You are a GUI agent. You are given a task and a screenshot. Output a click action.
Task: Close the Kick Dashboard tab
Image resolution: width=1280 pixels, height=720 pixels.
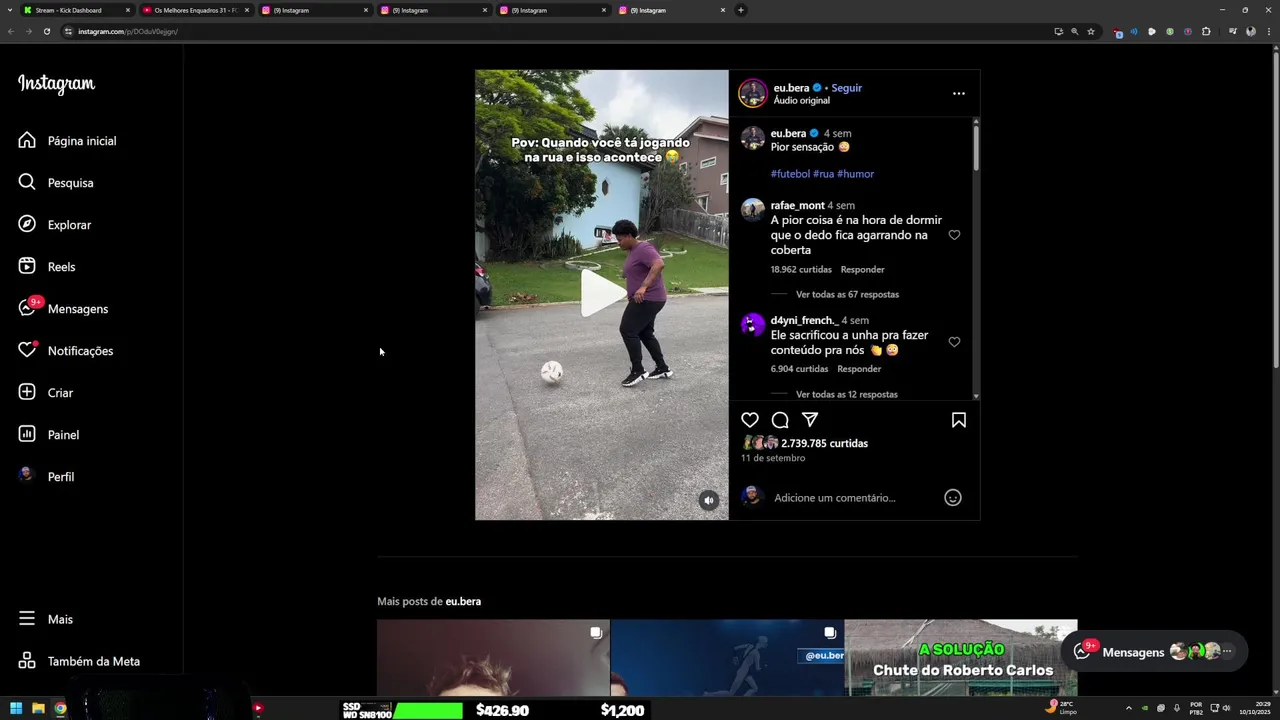coord(128,10)
